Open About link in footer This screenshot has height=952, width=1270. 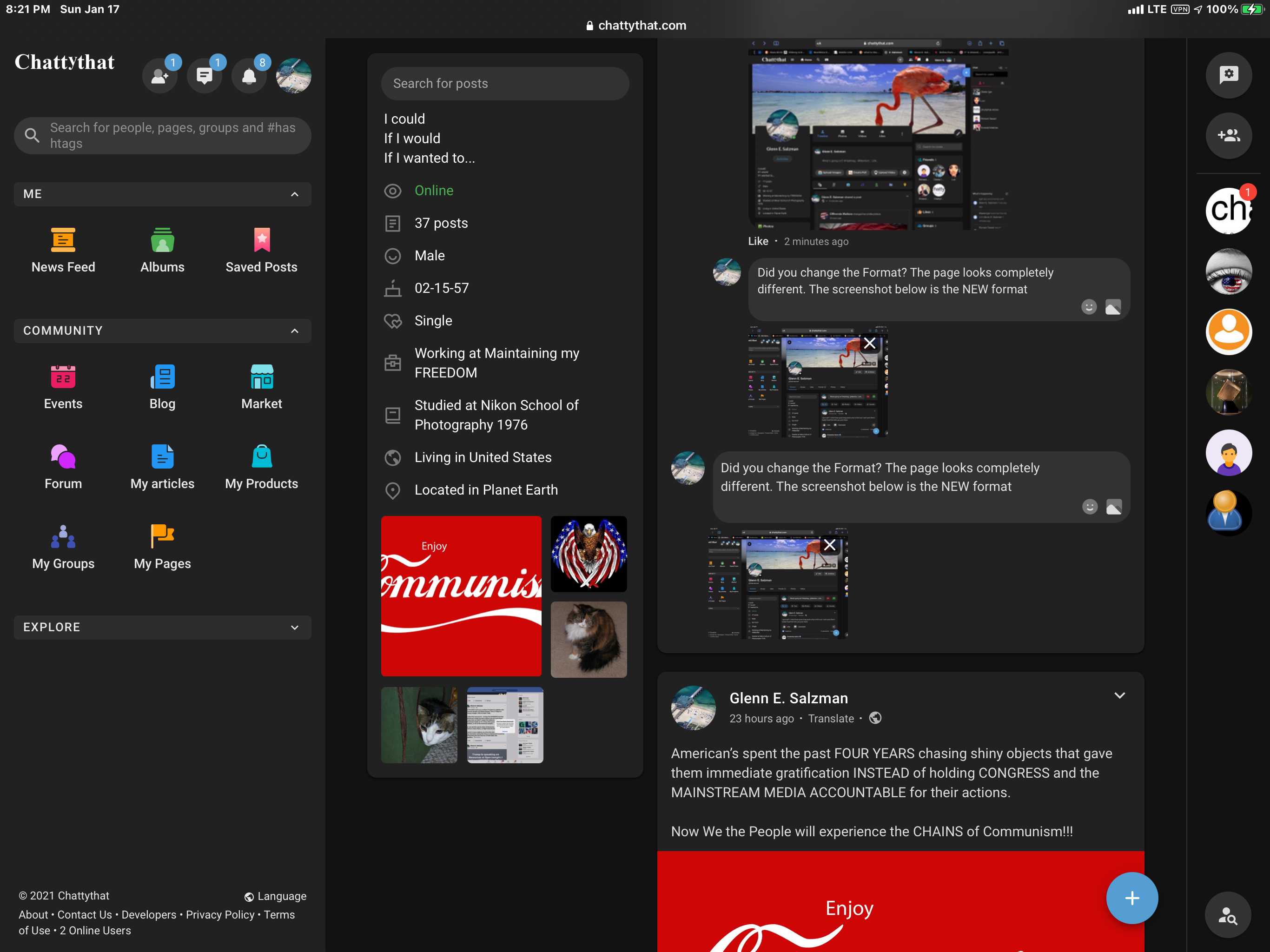click(33, 915)
